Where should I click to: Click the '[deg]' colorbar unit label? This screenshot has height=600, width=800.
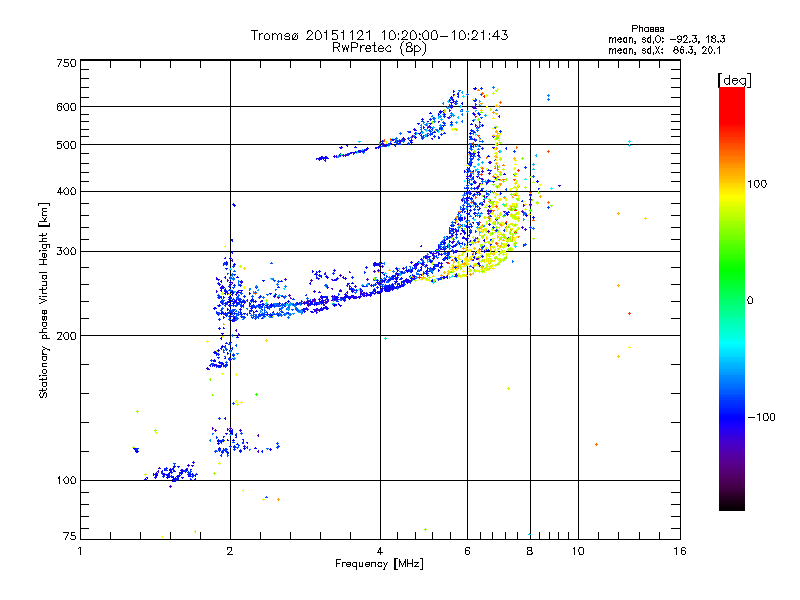734,80
